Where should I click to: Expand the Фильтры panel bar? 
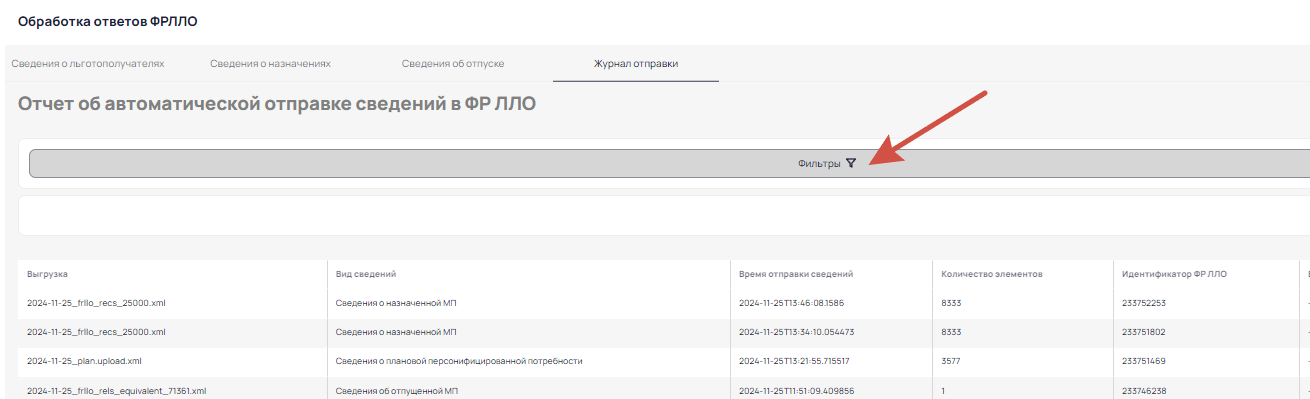point(669,164)
